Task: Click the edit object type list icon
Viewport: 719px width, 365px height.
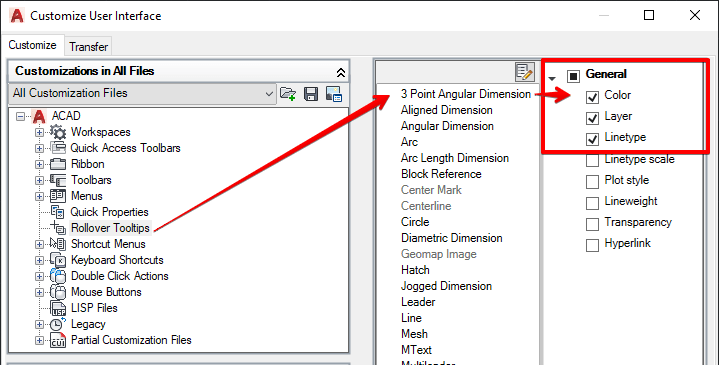Action: [524, 72]
